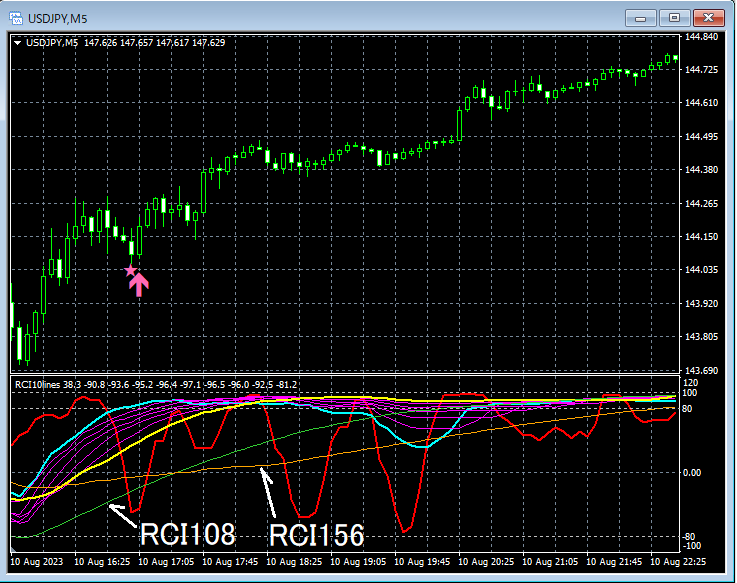This screenshot has width=737, height=583.
Task: Click the 10 Aug 21:05 time label
Action: [550, 561]
